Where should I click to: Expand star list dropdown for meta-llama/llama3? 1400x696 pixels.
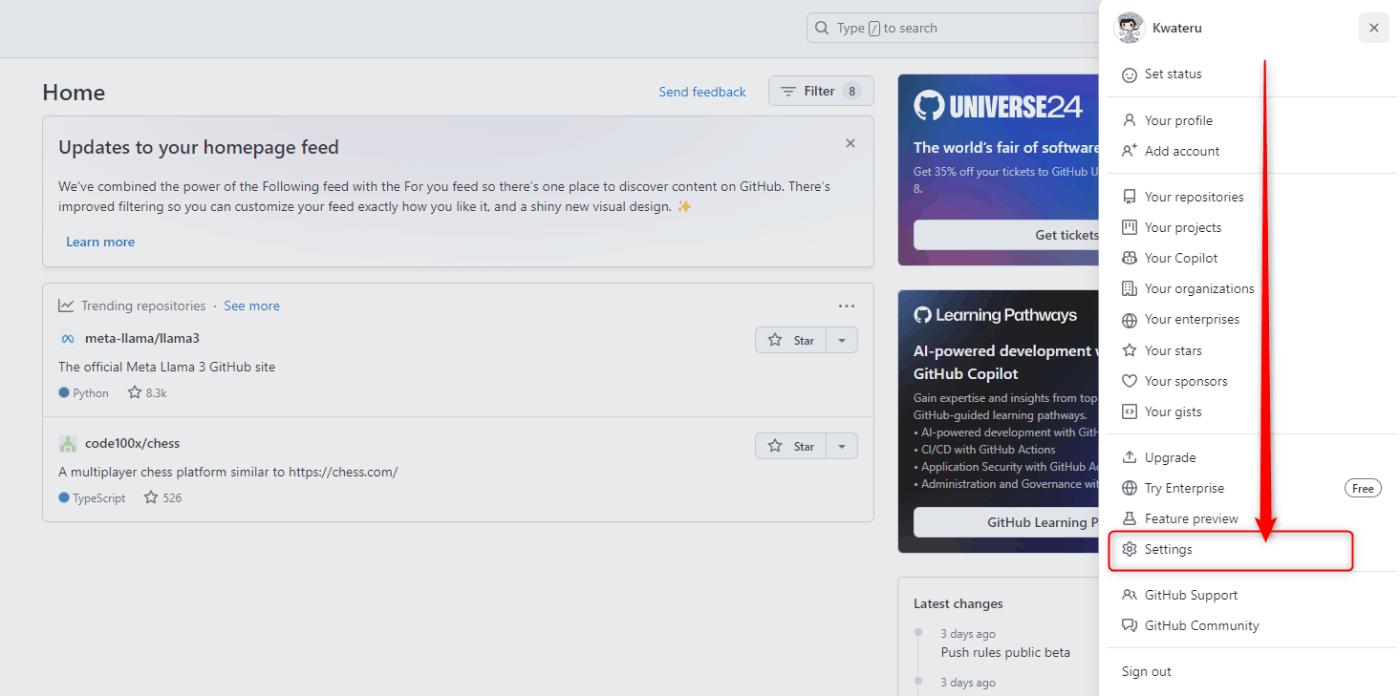842,340
